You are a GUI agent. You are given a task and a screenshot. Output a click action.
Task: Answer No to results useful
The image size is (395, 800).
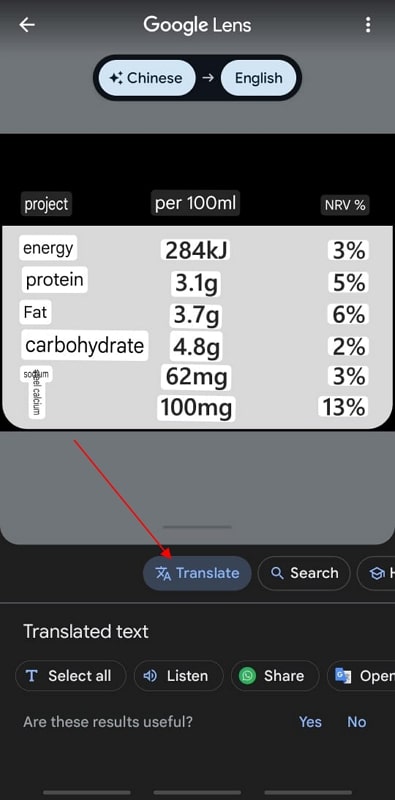coord(357,722)
